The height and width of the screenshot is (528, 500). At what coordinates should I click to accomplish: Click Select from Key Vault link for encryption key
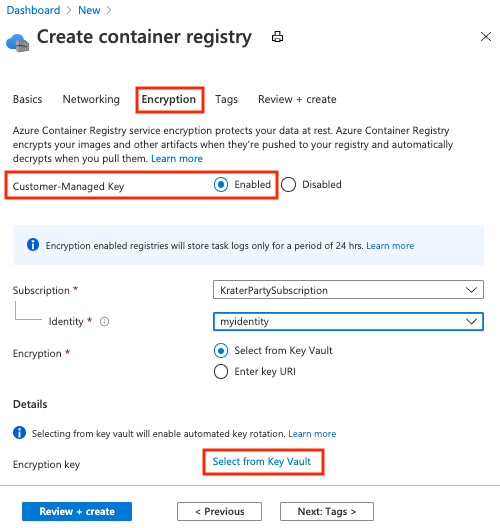[262, 462]
